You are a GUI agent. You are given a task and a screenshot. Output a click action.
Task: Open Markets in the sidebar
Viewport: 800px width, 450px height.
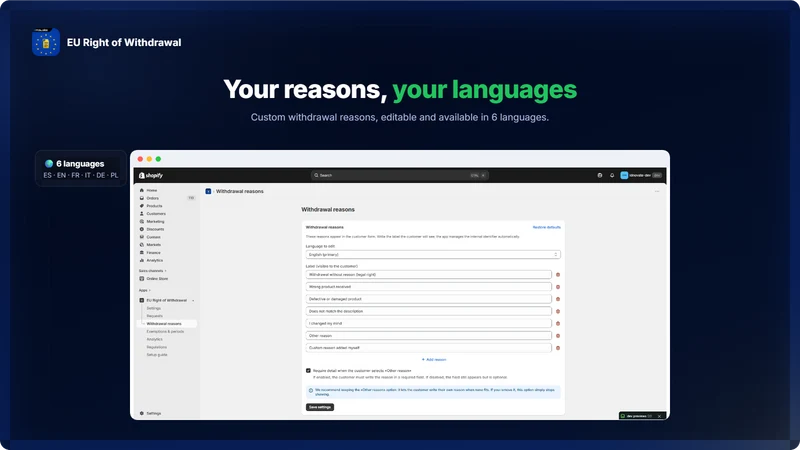153,245
